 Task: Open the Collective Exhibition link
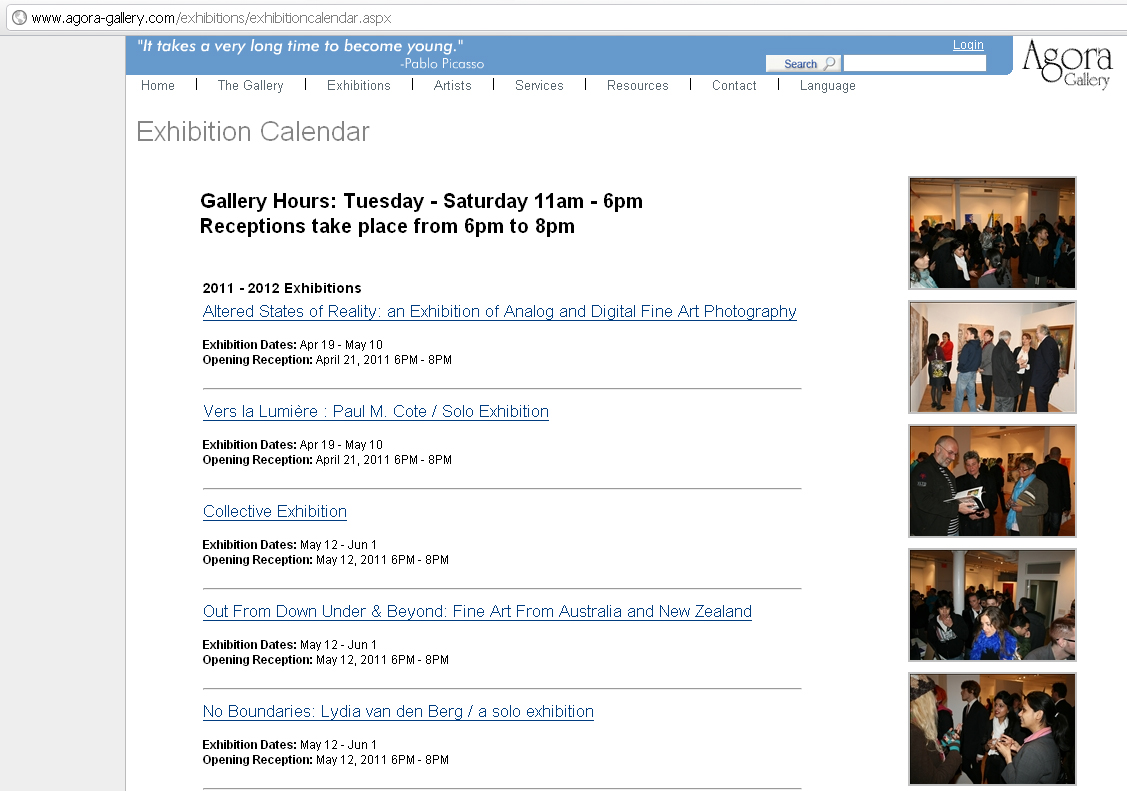[275, 512]
